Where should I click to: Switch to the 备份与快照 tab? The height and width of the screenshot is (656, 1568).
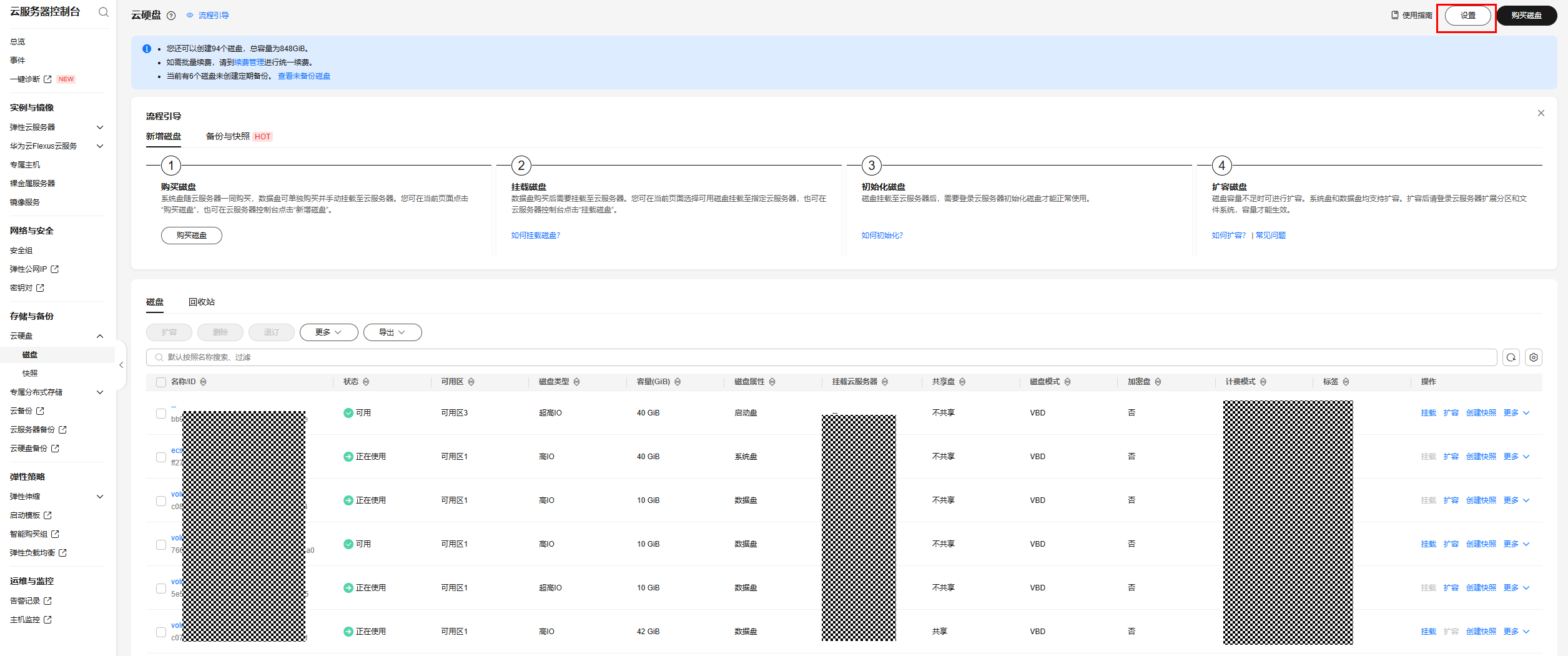click(228, 136)
